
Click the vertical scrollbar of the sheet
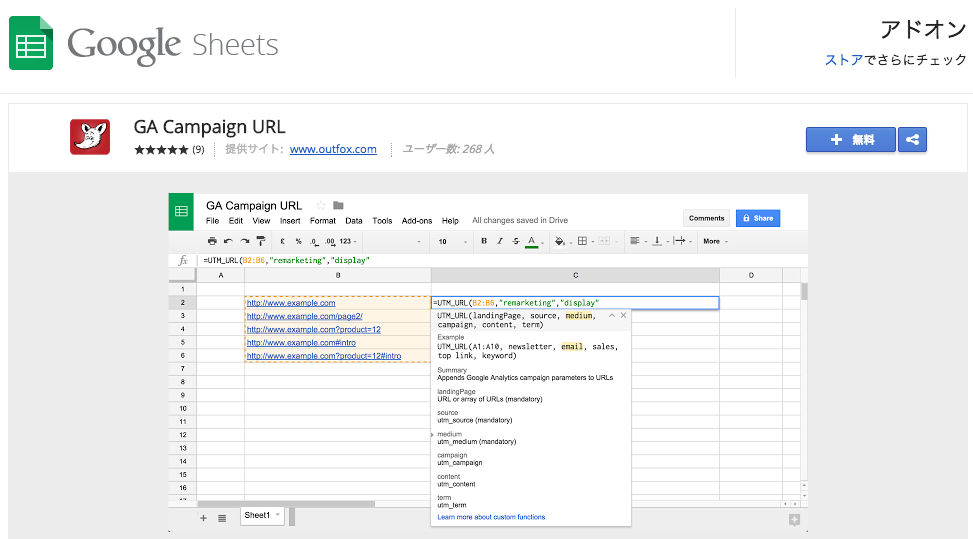[x=804, y=292]
